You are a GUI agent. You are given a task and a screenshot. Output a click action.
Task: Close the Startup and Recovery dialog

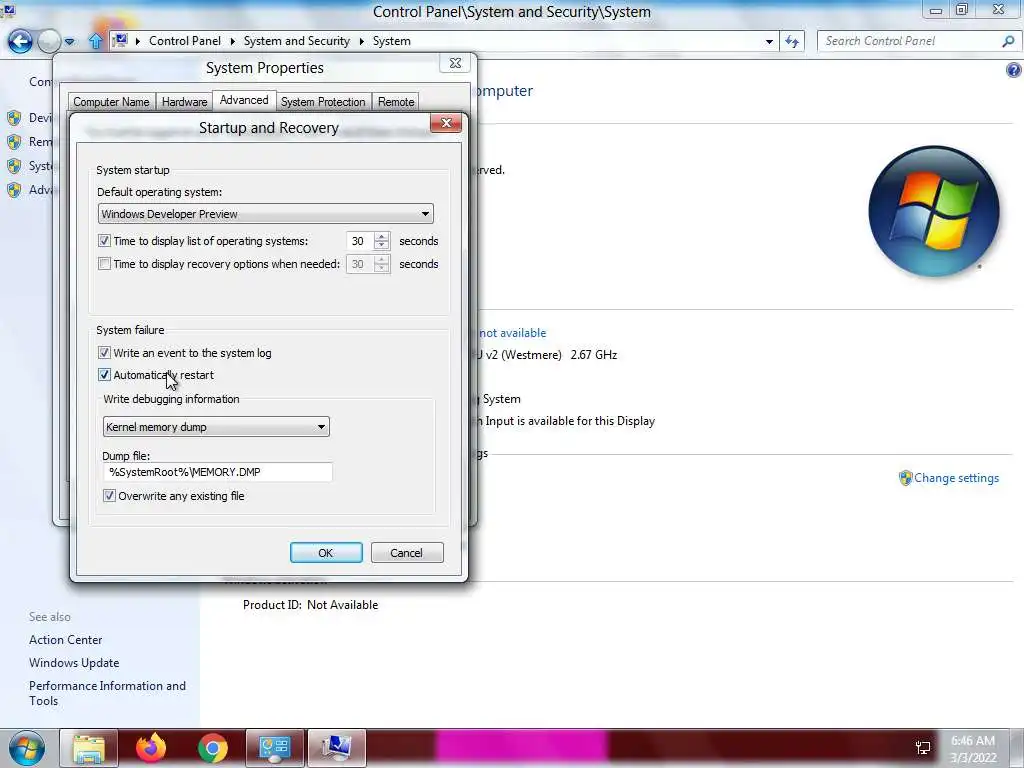pos(446,123)
